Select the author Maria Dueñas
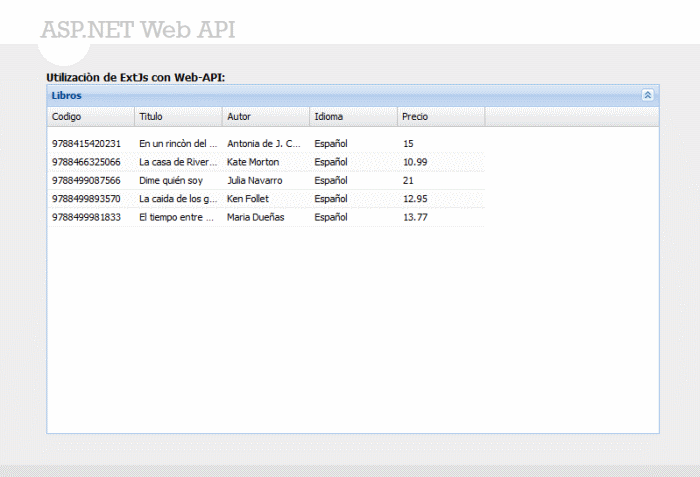 (255, 217)
